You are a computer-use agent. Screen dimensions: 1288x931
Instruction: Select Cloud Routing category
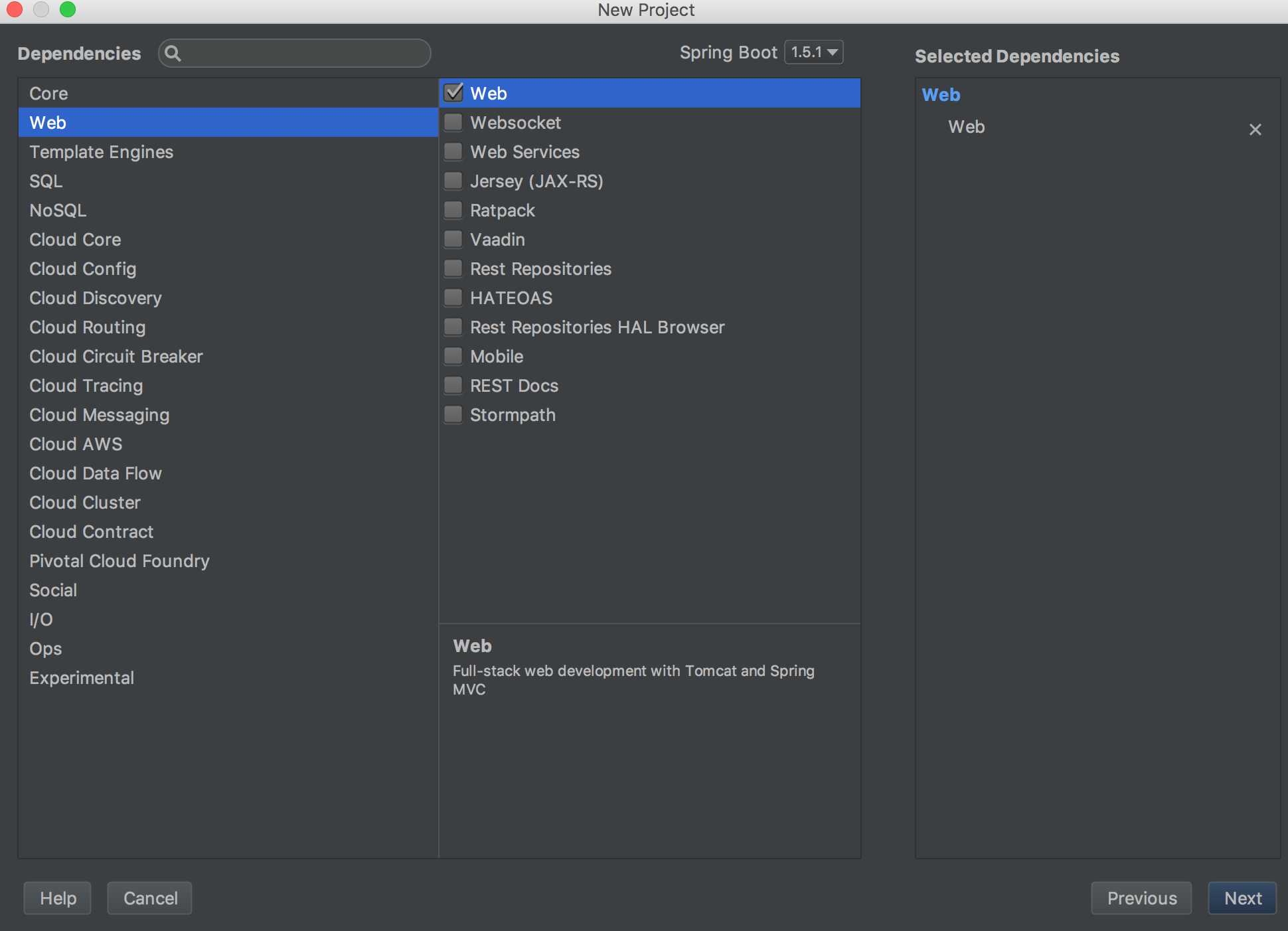(x=228, y=327)
